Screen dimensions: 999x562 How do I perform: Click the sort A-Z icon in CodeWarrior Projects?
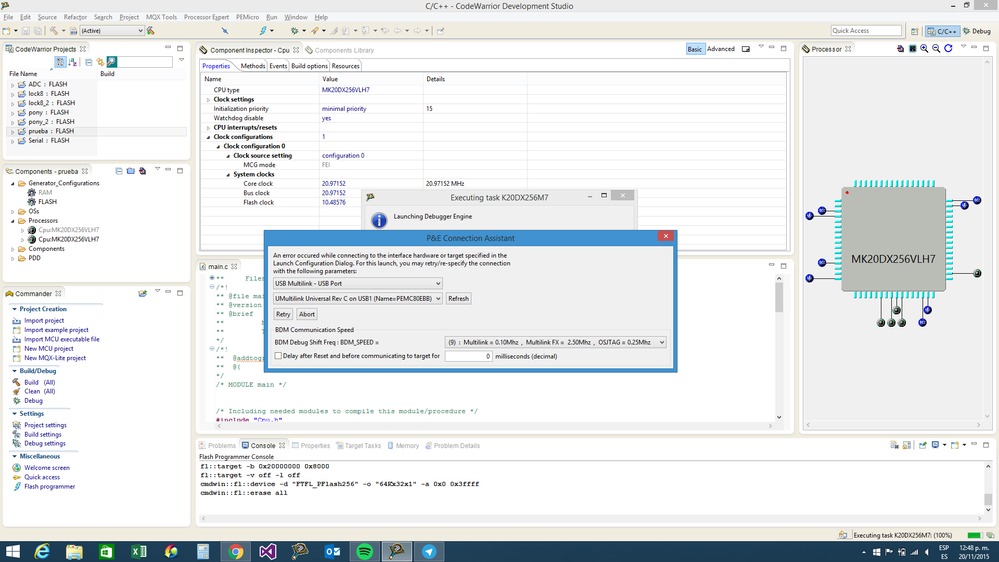[73, 62]
